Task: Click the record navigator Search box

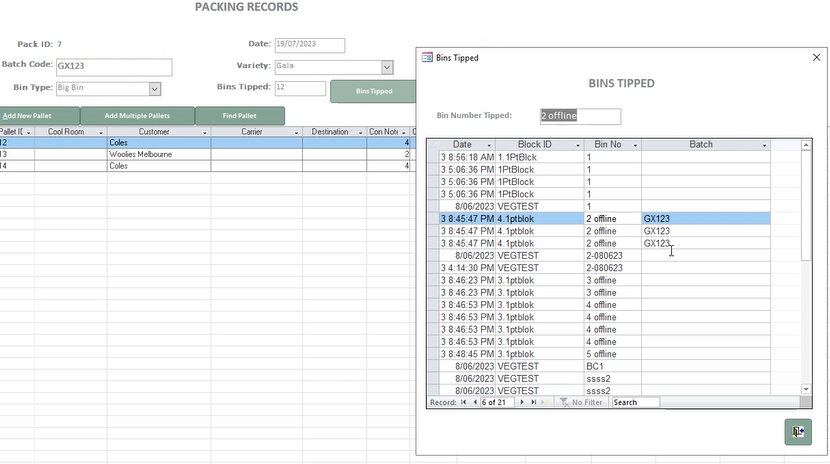Action: (x=635, y=402)
